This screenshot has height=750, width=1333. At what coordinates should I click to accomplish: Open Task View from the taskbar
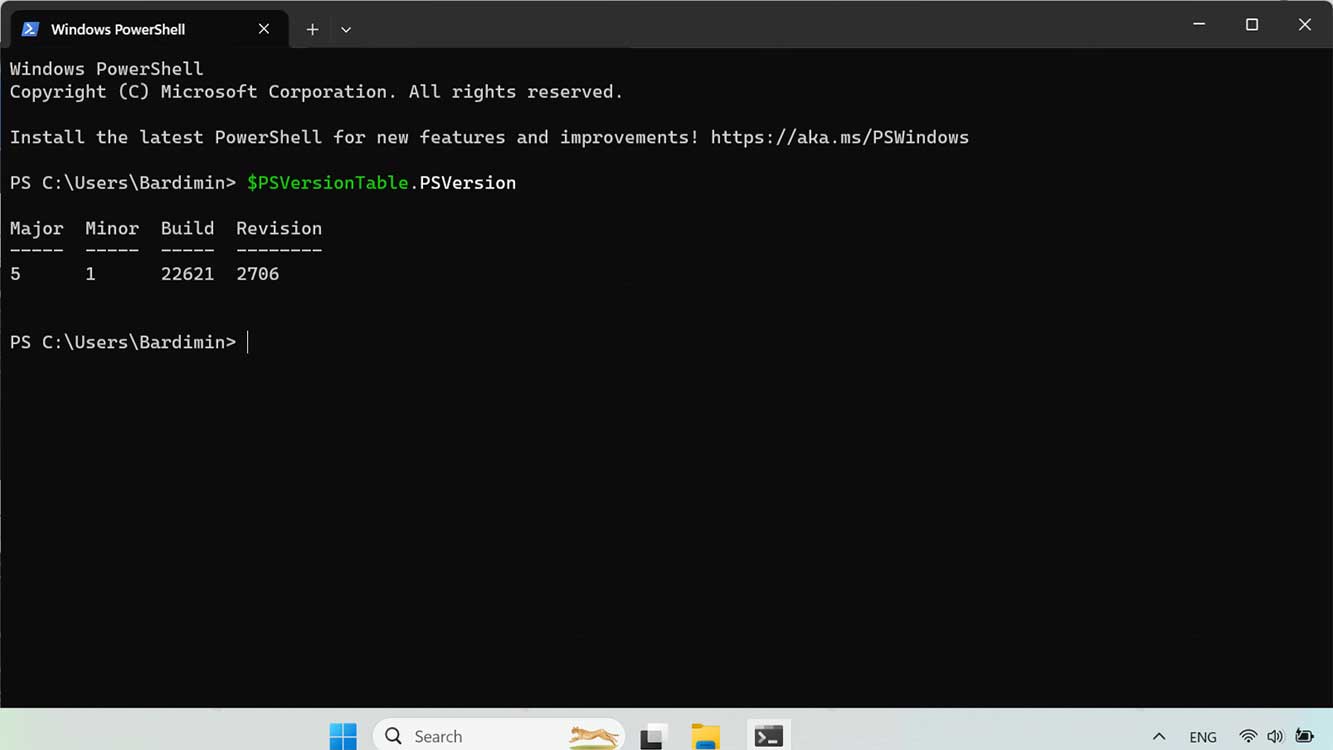coord(654,737)
